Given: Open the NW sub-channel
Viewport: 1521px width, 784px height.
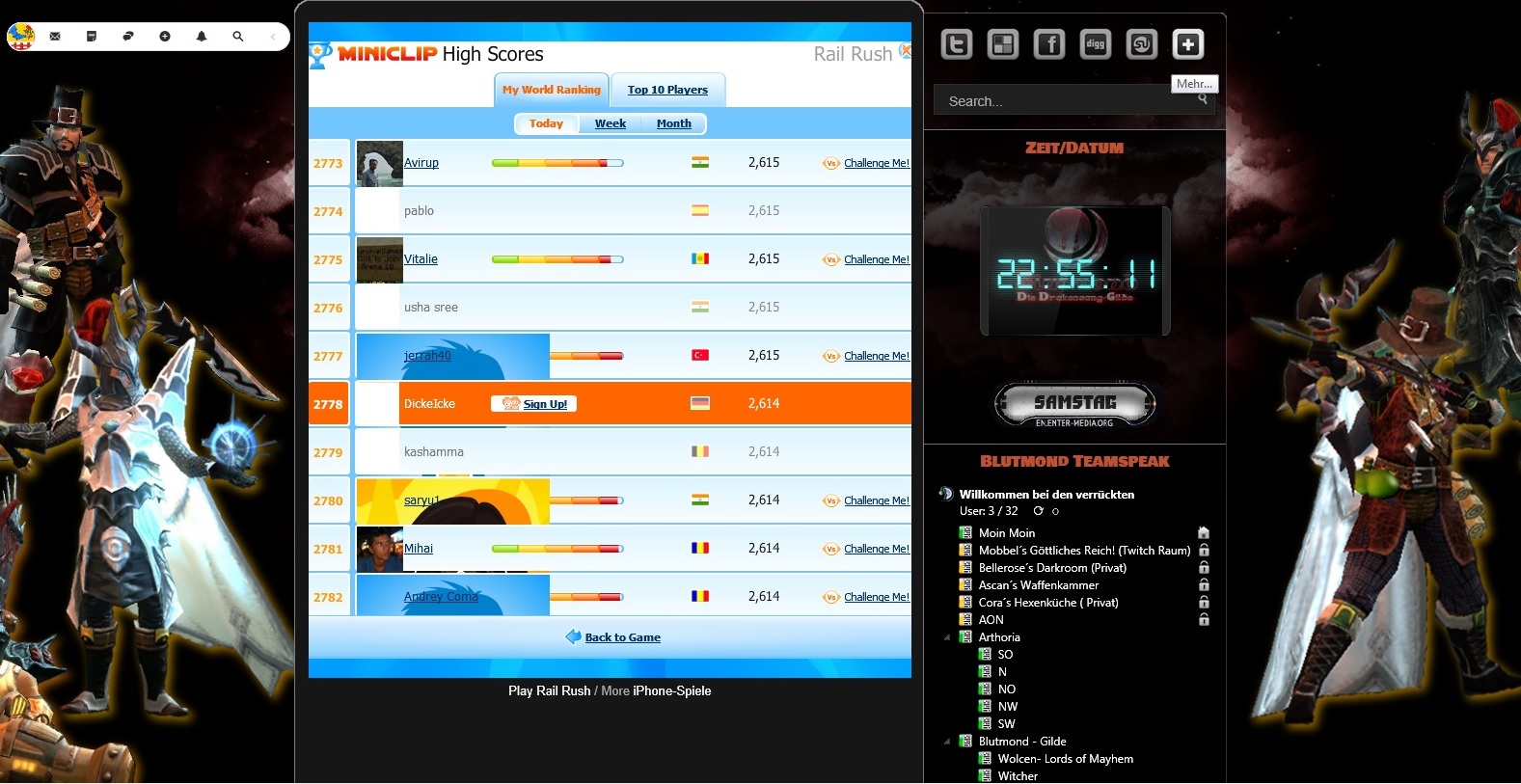Looking at the screenshot, I should [x=1008, y=706].
